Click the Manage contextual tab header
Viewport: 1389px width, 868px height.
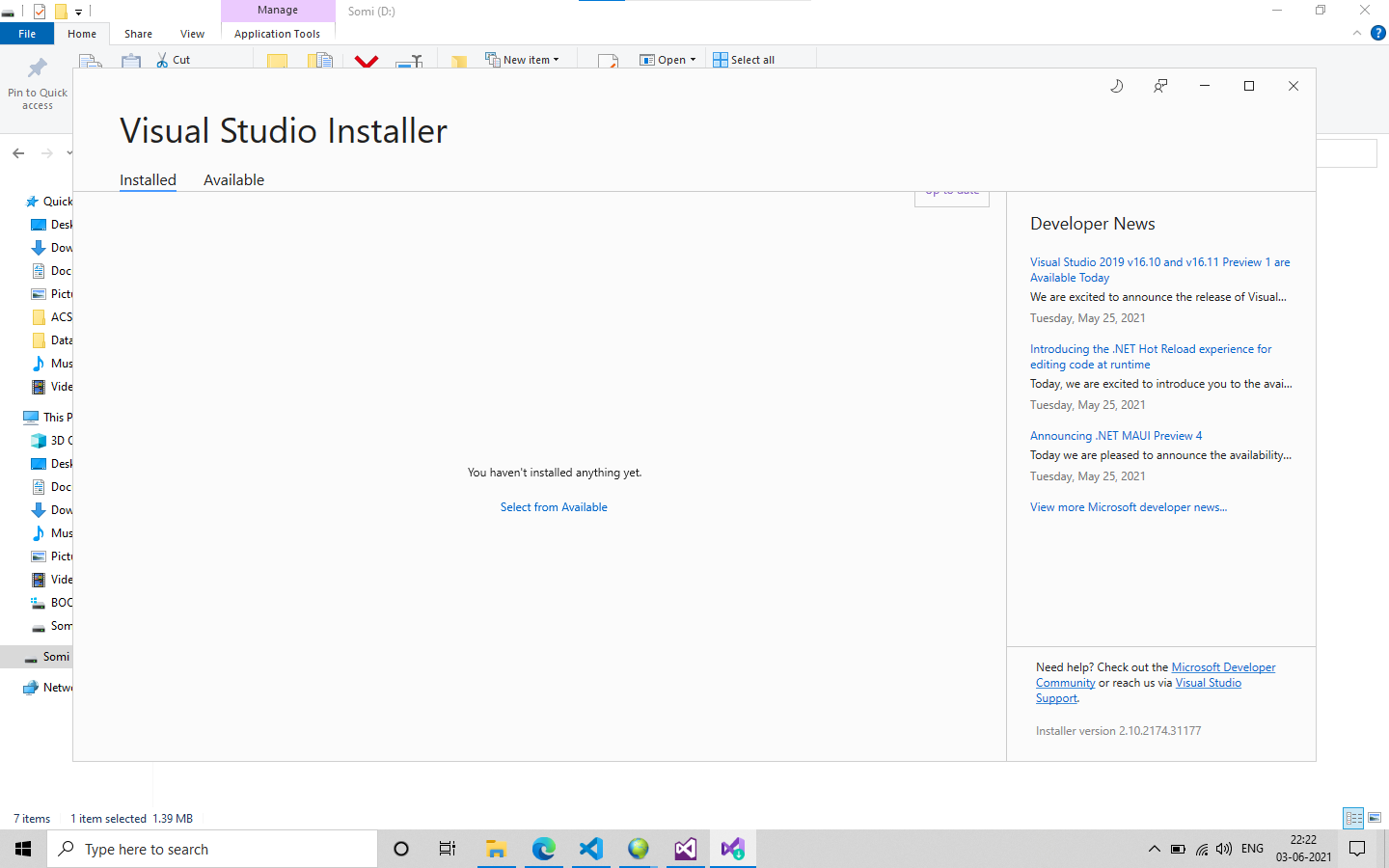point(278,11)
